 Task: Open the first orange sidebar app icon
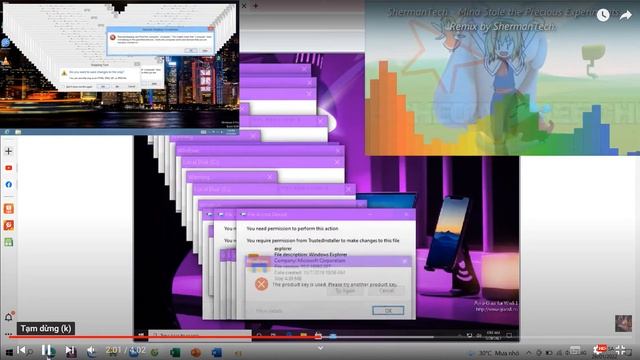click(x=9, y=209)
